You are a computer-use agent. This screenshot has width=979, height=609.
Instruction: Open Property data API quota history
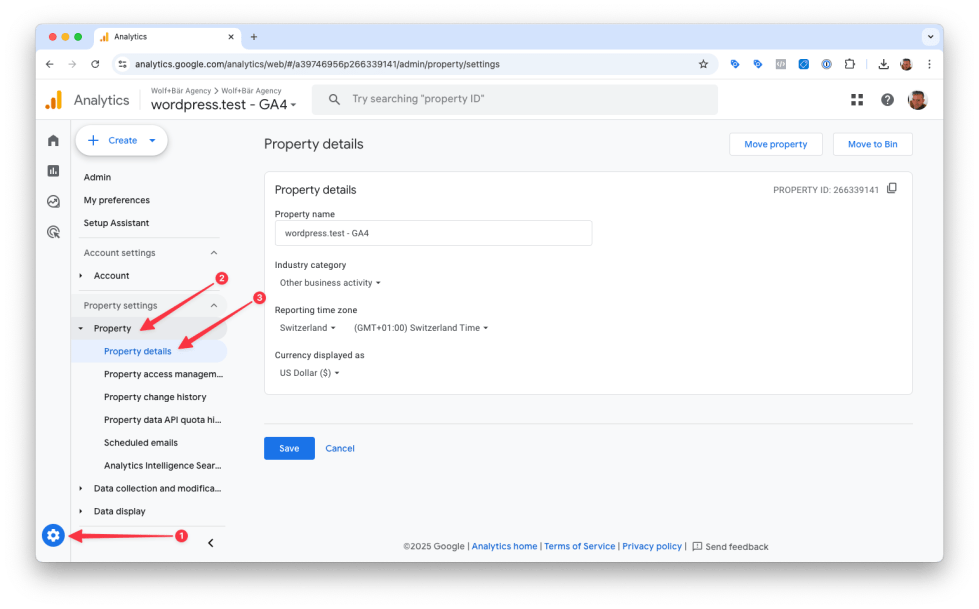point(162,420)
